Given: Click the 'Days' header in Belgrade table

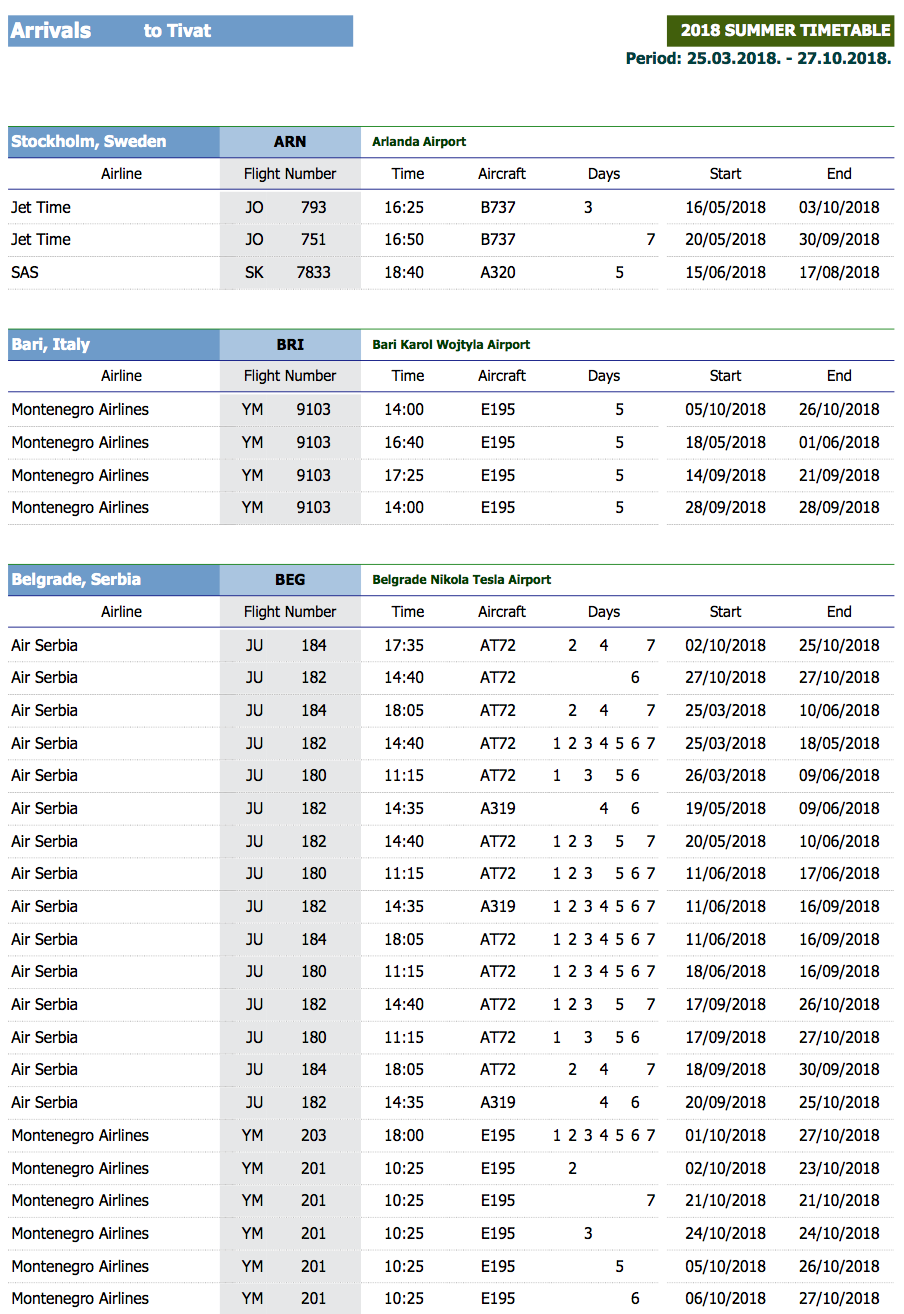Looking at the screenshot, I should 604,612.
